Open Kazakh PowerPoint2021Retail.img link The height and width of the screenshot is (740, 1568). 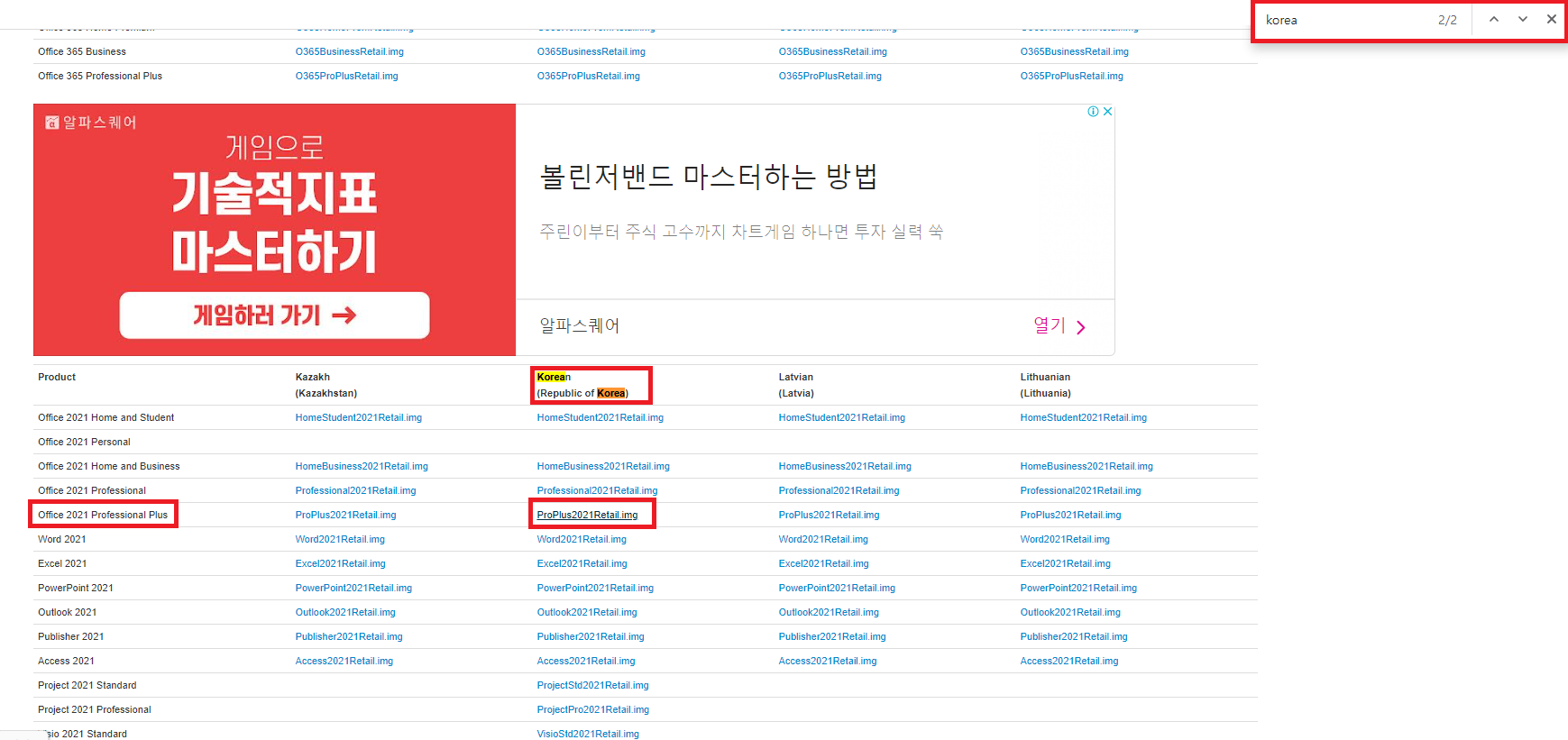[353, 588]
